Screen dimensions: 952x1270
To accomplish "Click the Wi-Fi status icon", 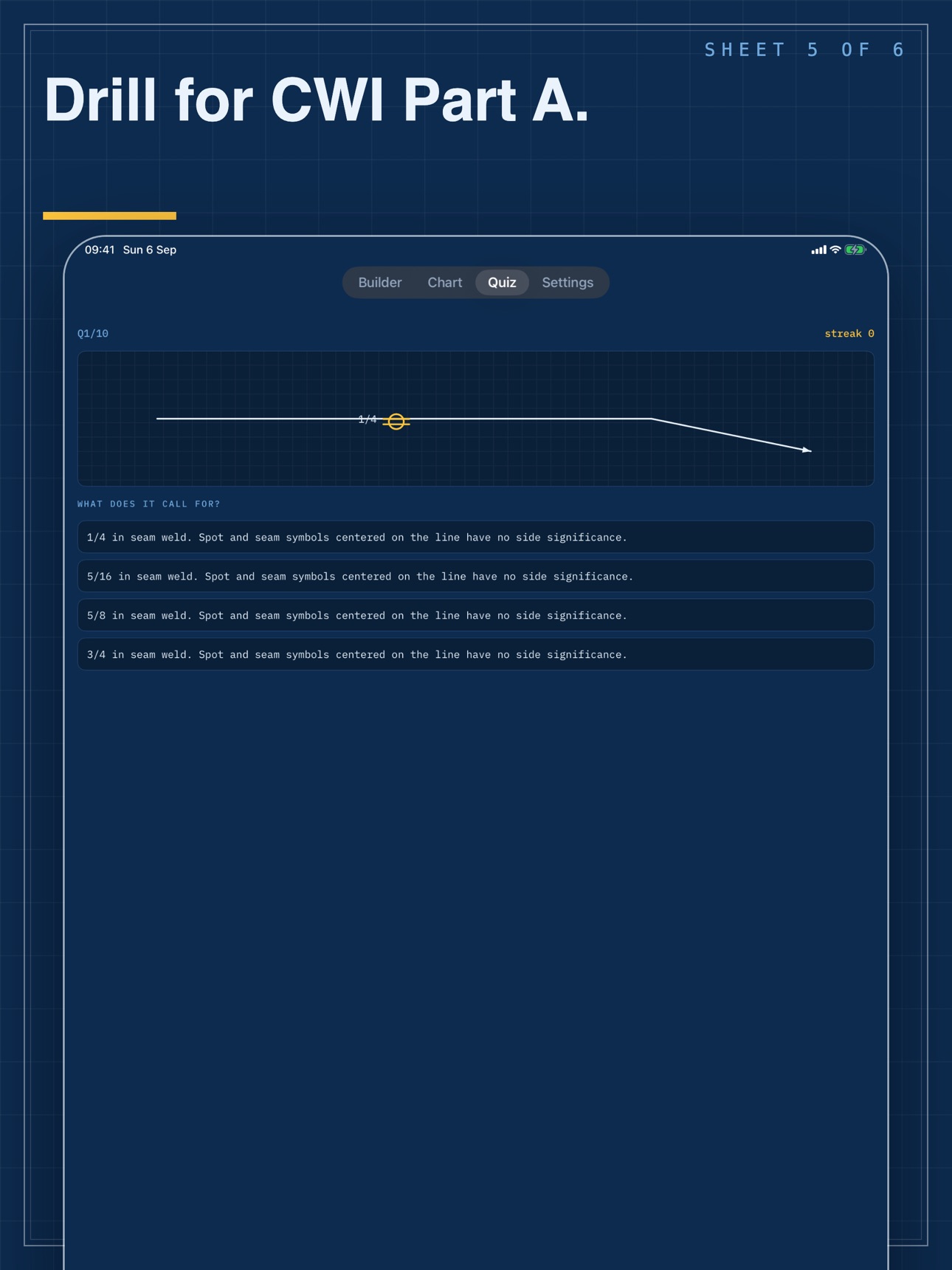I will tap(835, 250).
